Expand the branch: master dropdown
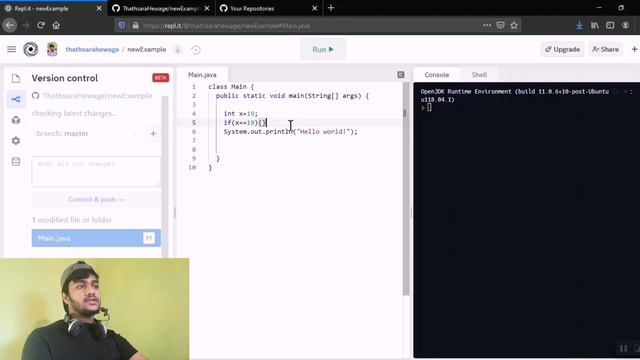The image size is (640, 360). (x=86, y=133)
